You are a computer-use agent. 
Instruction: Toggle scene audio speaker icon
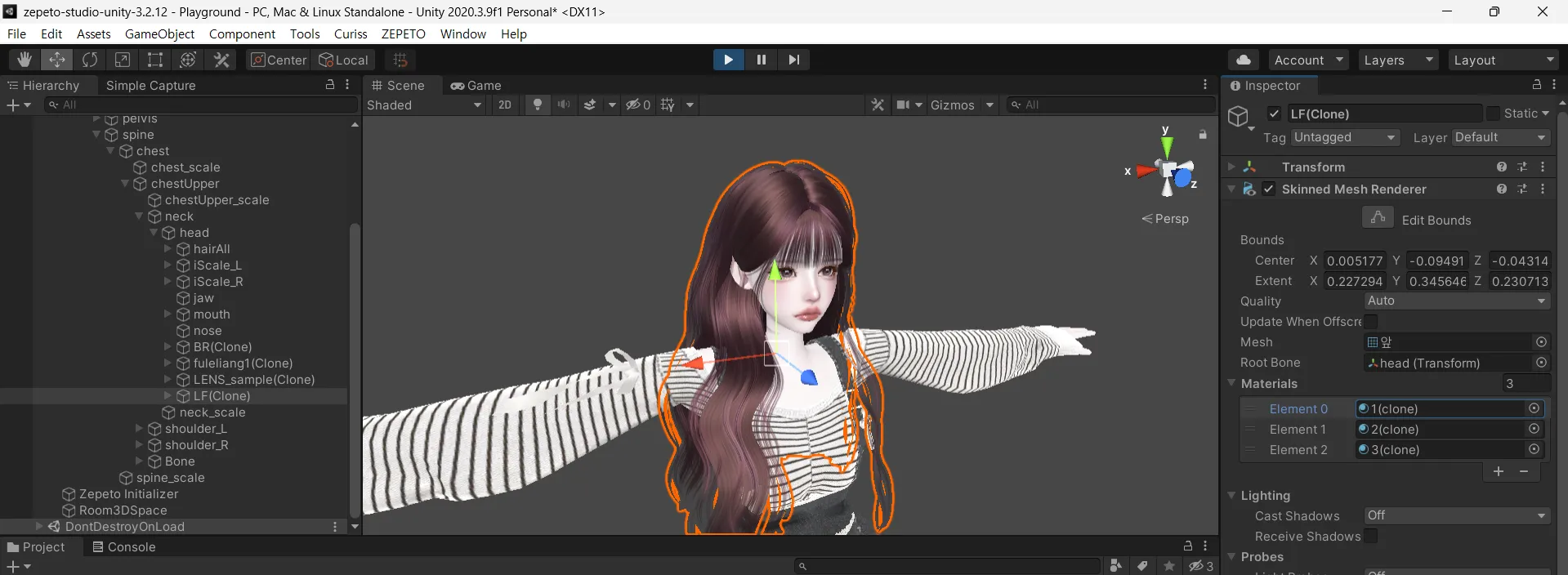click(564, 105)
